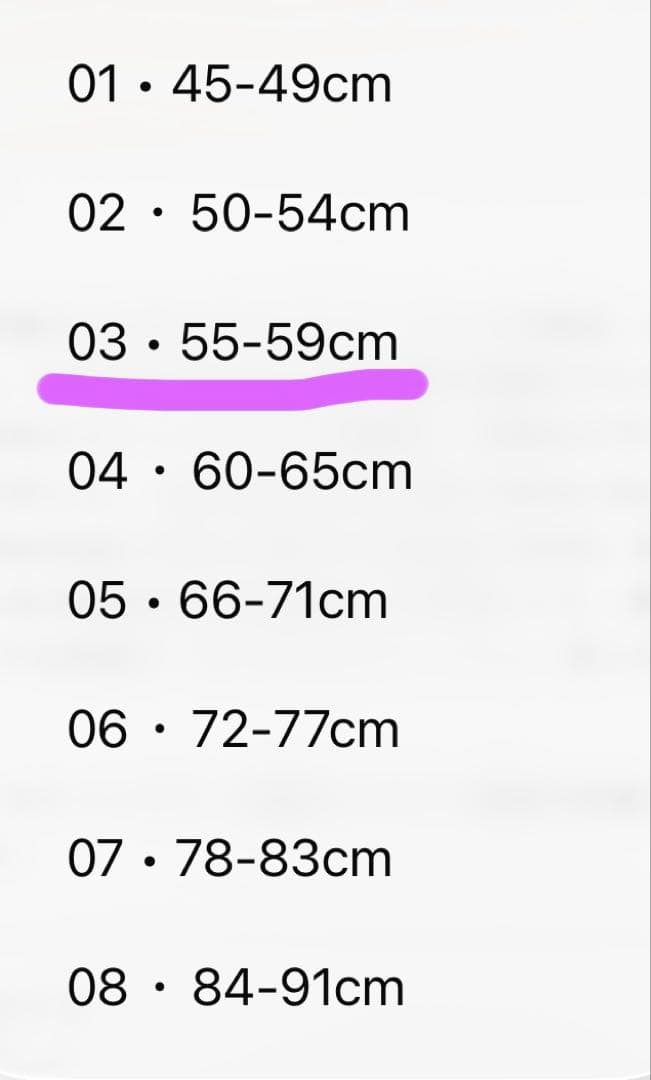Select size 04 · 60-65cm
The image size is (651, 1080).
240,472
